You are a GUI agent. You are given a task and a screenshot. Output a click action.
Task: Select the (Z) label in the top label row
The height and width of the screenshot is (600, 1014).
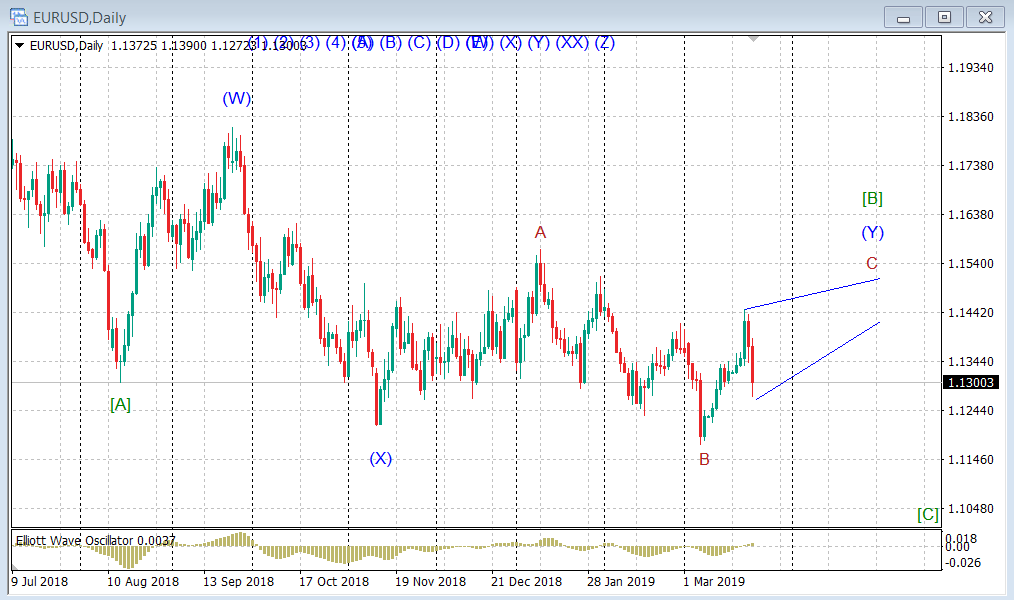pos(605,43)
